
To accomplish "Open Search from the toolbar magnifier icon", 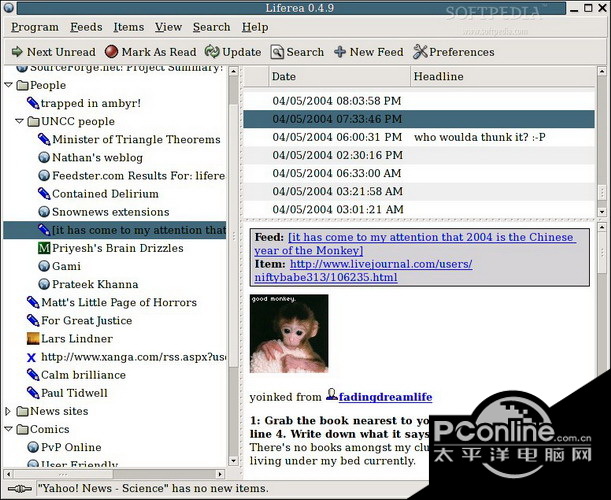I will 277,52.
